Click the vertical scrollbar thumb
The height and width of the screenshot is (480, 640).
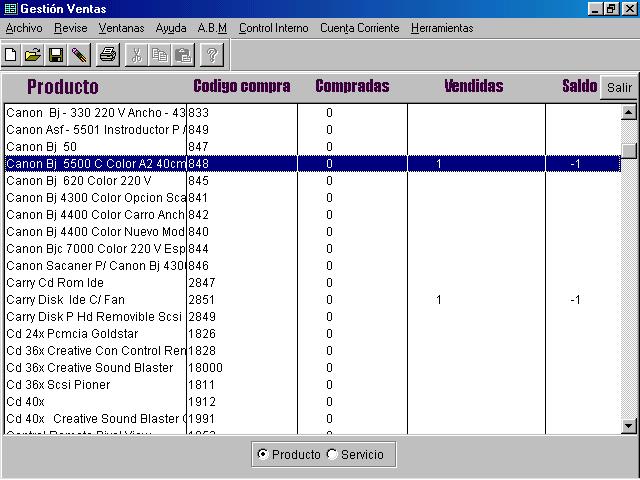click(x=629, y=151)
